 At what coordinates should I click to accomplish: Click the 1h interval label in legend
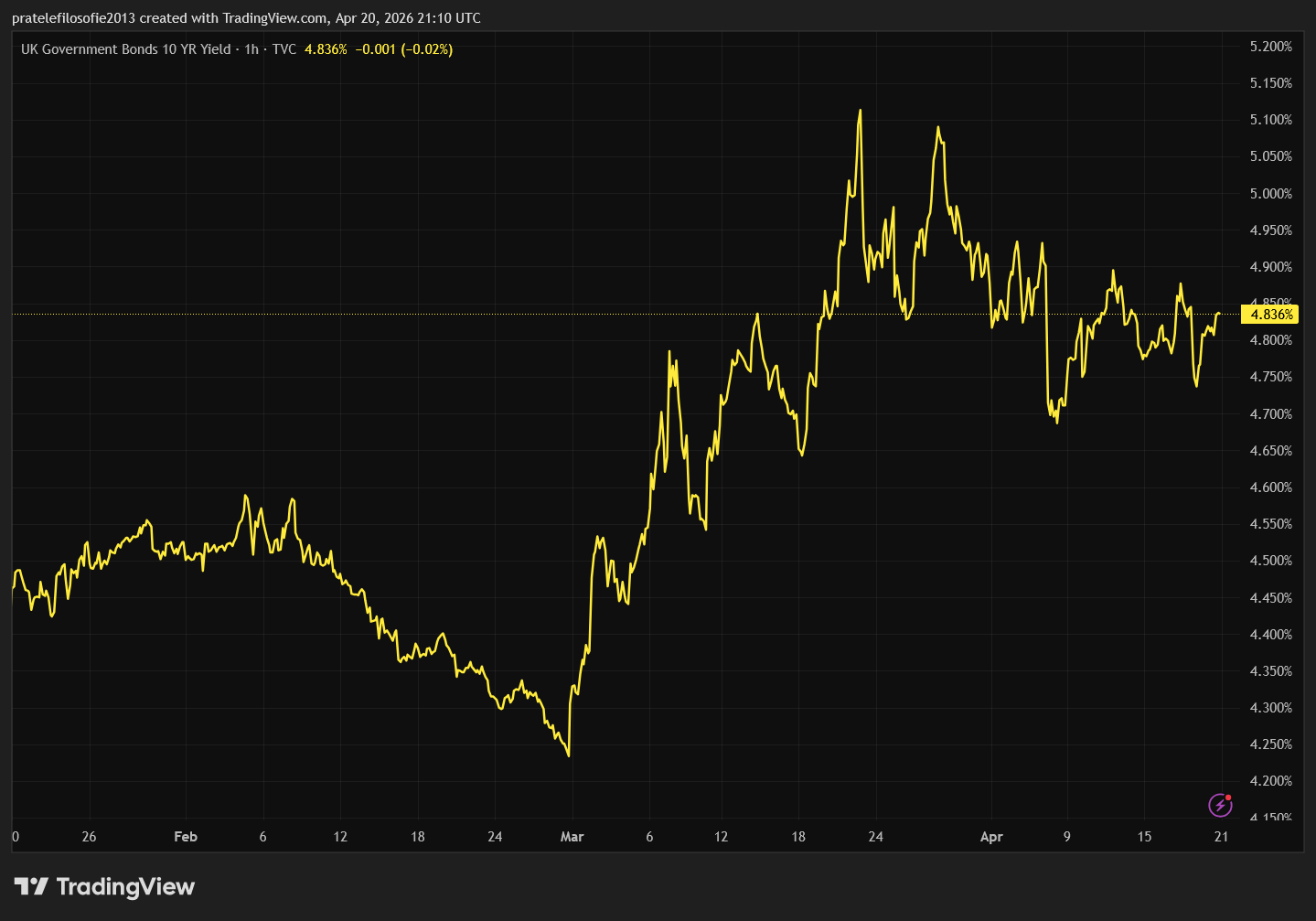click(x=251, y=49)
